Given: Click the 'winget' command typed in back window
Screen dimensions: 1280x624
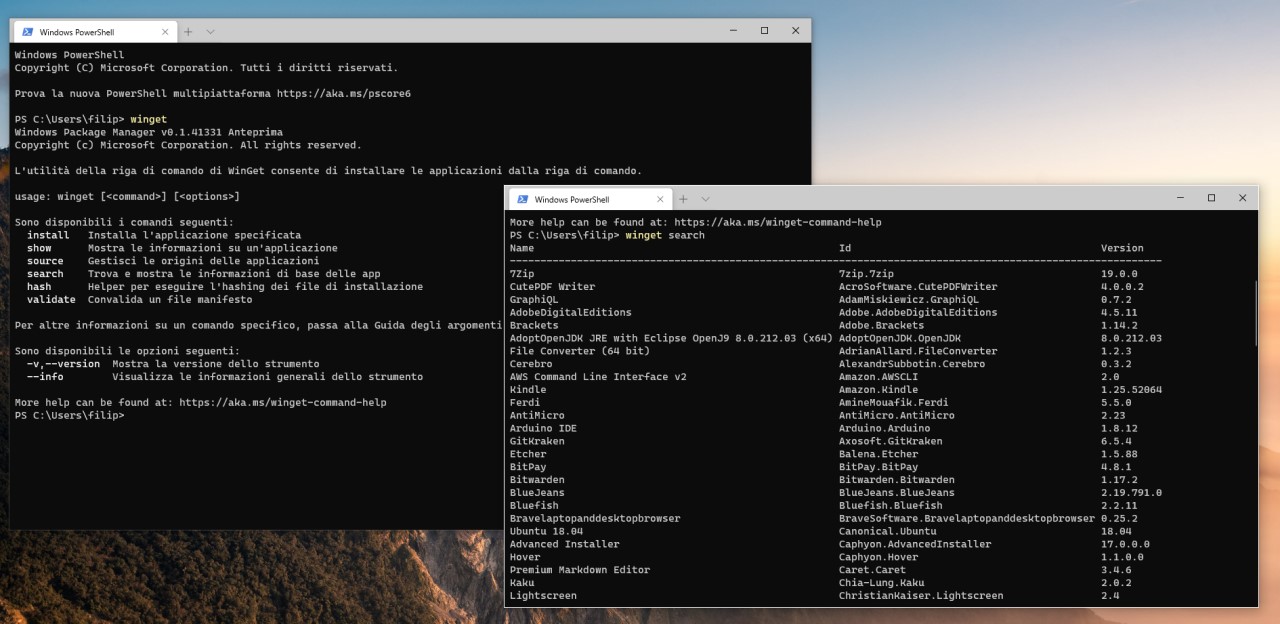Looking at the screenshot, I should [149, 119].
